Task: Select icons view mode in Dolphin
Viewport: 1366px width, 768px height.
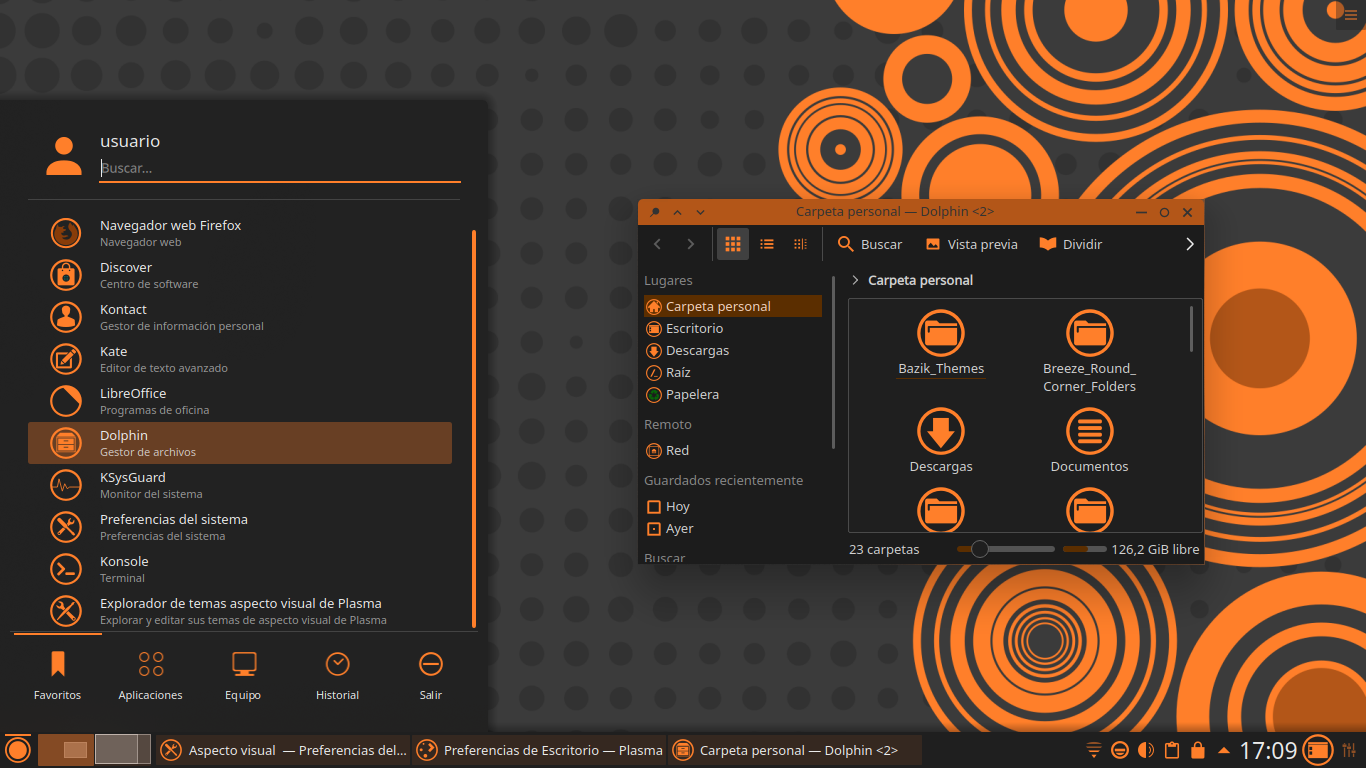Action: [733, 244]
